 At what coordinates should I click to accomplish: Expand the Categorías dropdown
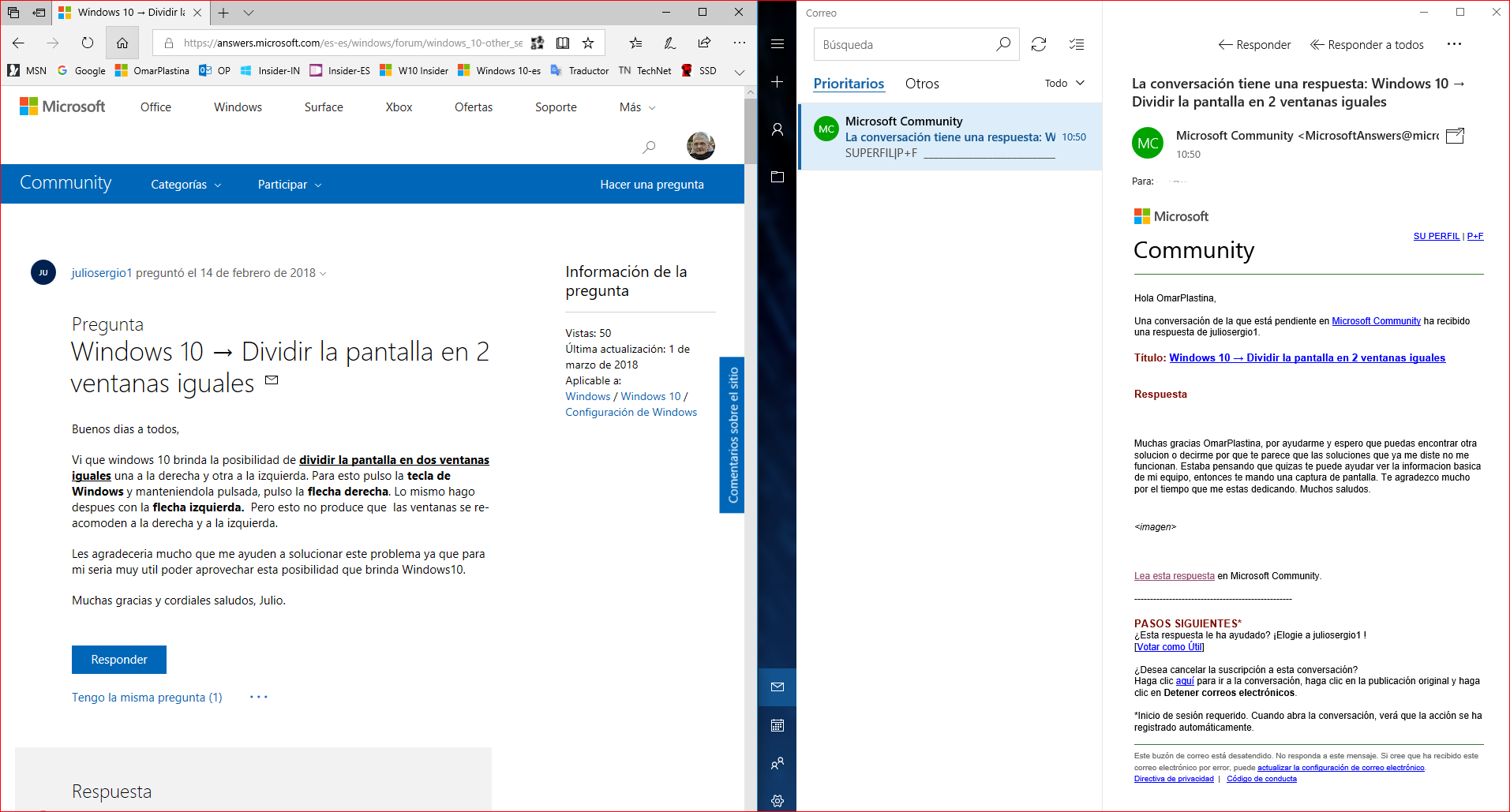[x=186, y=185]
